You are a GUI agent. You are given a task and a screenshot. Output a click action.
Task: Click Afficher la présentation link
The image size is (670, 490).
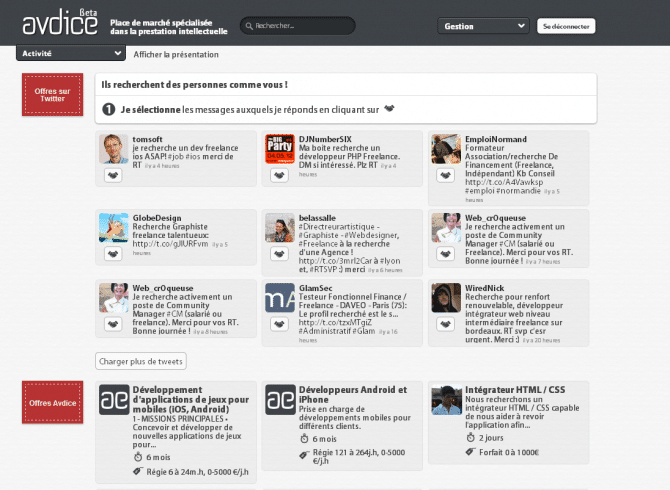[176, 54]
